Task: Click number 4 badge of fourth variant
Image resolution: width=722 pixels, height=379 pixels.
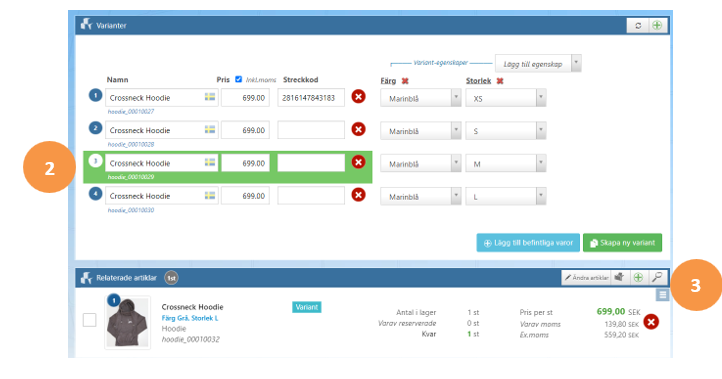Action: click(95, 194)
